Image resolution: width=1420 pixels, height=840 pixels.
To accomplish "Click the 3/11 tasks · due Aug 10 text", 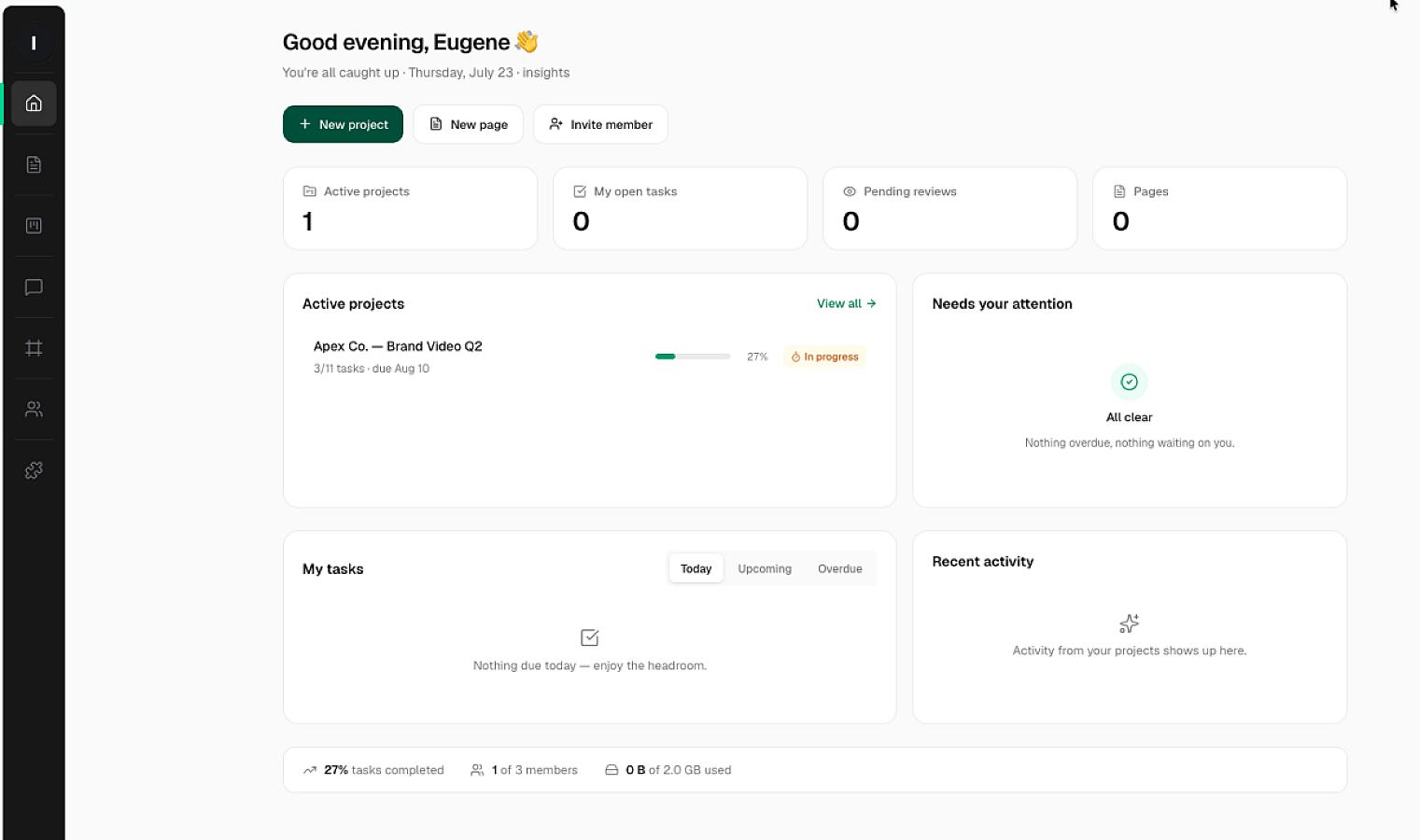I will [x=372, y=369].
